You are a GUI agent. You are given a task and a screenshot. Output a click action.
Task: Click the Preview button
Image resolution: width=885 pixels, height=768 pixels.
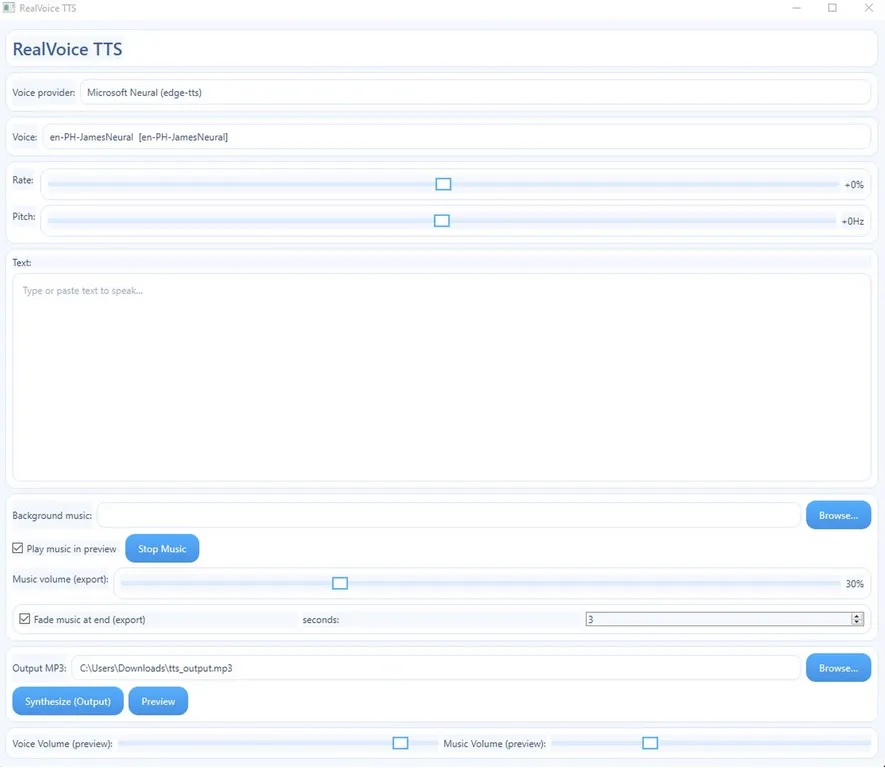click(158, 702)
